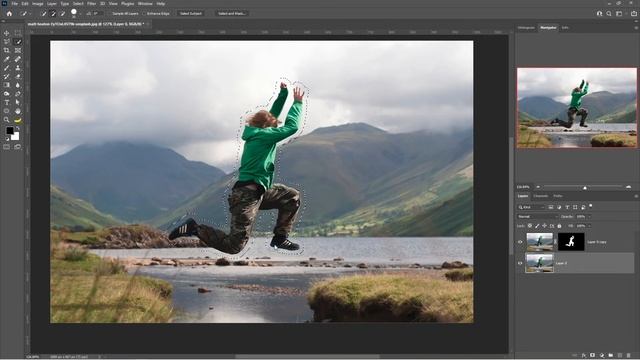The width and height of the screenshot is (640, 360).
Task: Click the Navigator zoom-in mountain icon
Action: click(x=629, y=187)
